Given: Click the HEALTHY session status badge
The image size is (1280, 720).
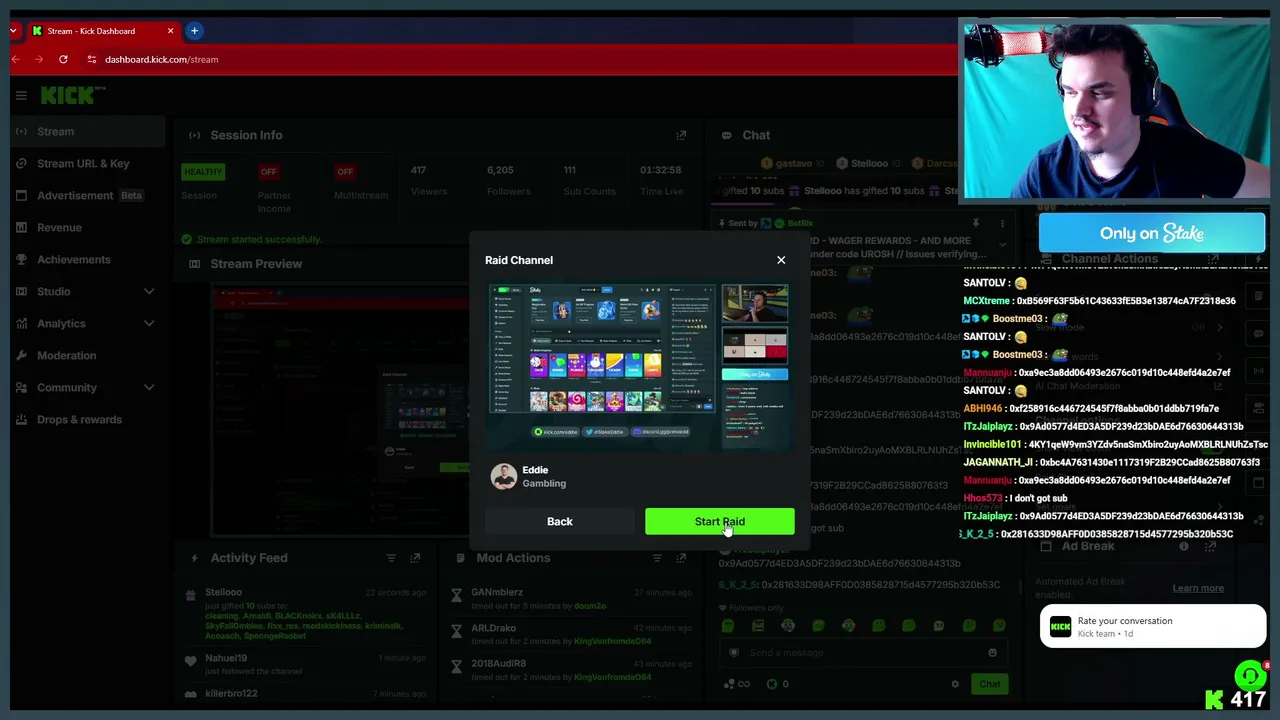Looking at the screenshot, I should (x=202, y=172).
